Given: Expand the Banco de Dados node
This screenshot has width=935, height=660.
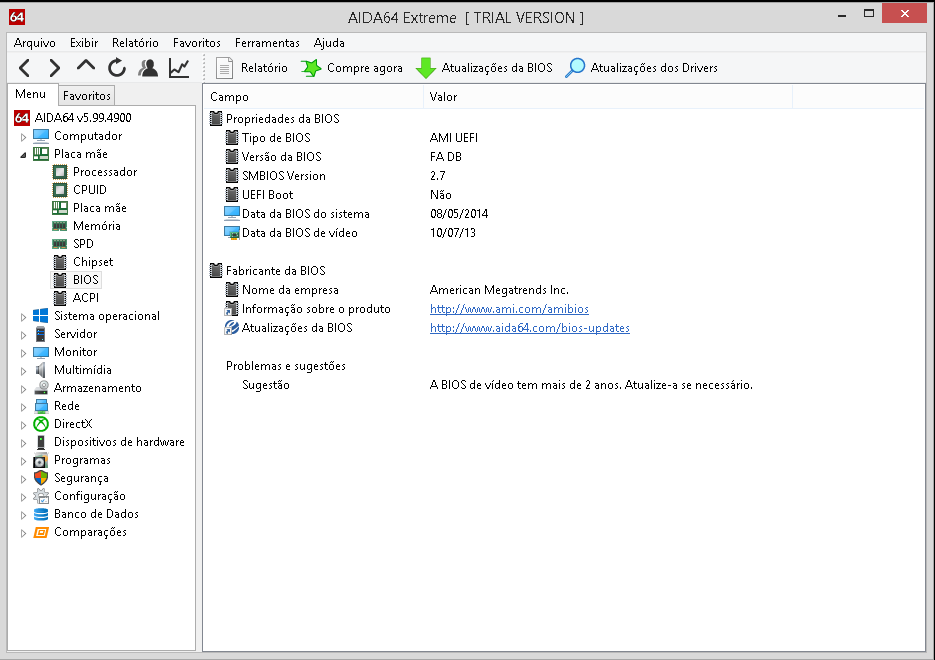Looking at the screenshot, I should [23, 515].
